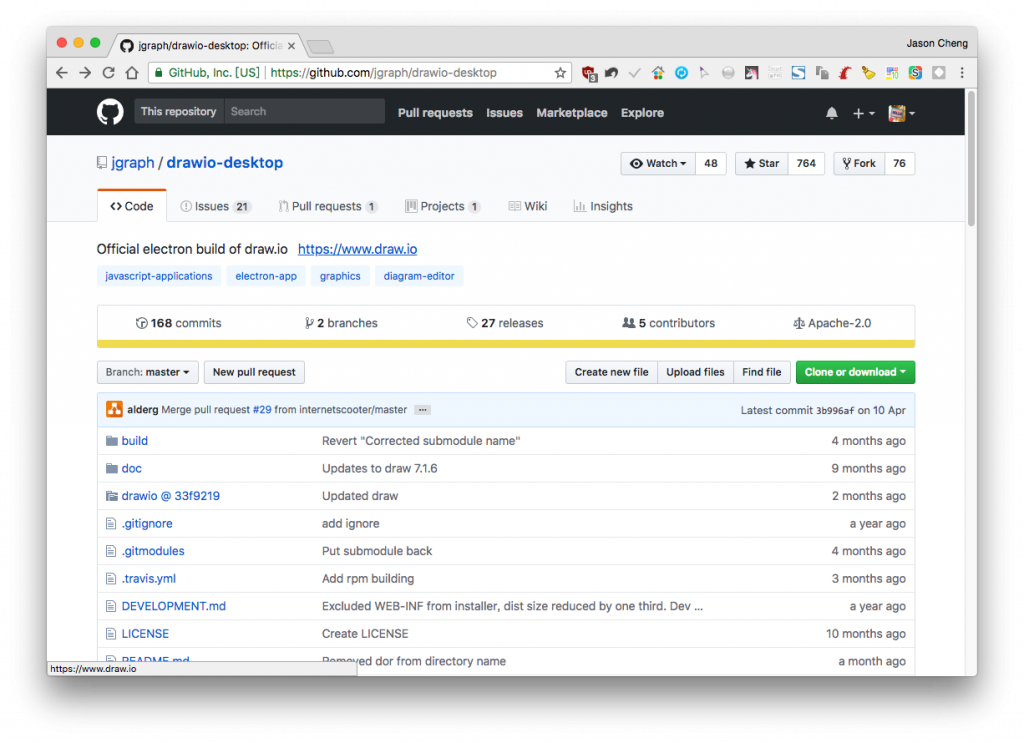Open the notifications bell icon

click(x=831, y=113)
